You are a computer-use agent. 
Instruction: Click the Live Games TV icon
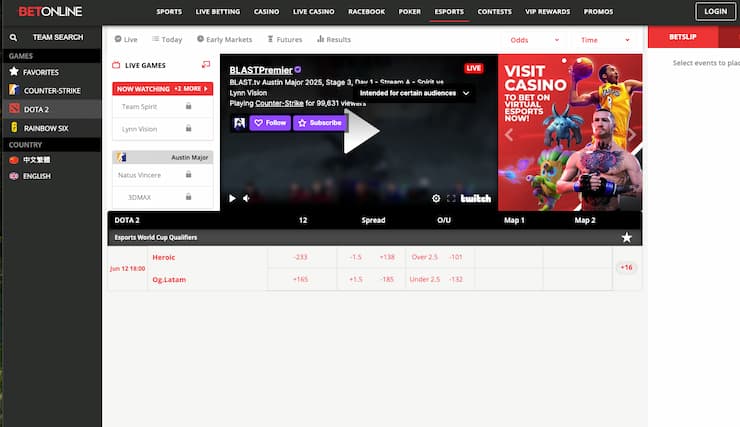point(116,65)
